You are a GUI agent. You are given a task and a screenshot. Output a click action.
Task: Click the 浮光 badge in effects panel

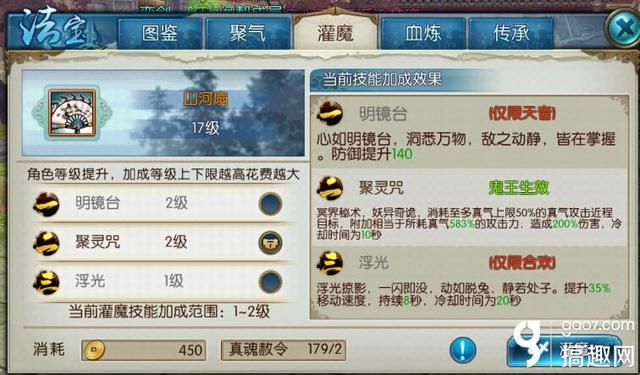pyautogui.click(x=329, y=262)
